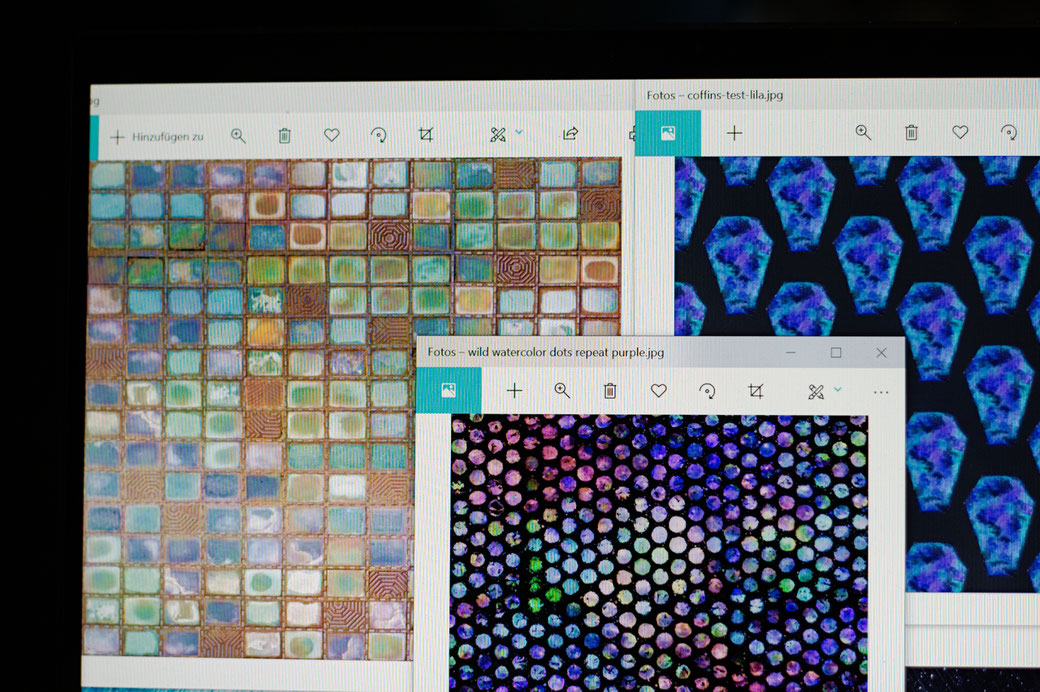Viewport: 1040px width, 692px height.
Task: Zoom the wild watercolor dots image
Action: 562,391
